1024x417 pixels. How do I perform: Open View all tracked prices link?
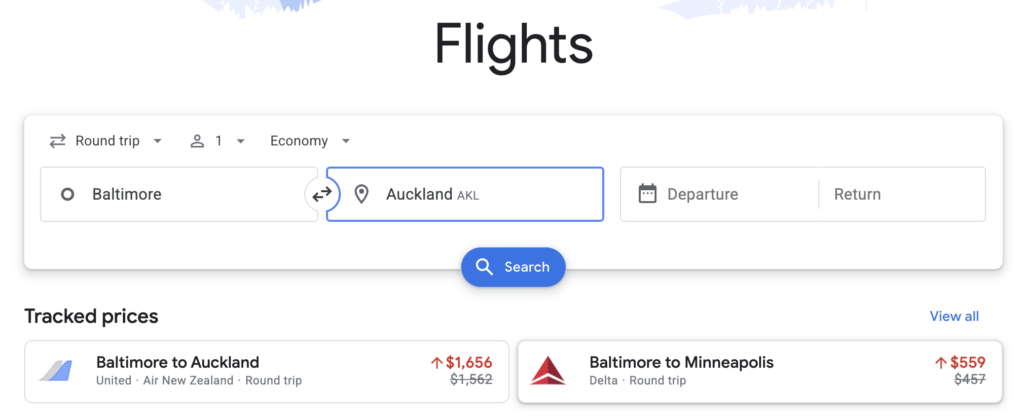click(x=954, y=317)
